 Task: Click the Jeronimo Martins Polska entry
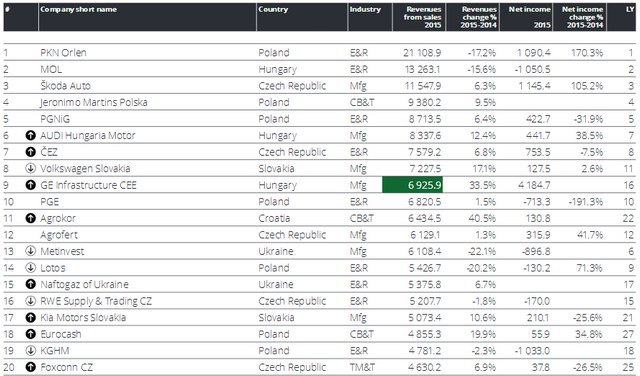pyautogui.click(x=93, y=102)
